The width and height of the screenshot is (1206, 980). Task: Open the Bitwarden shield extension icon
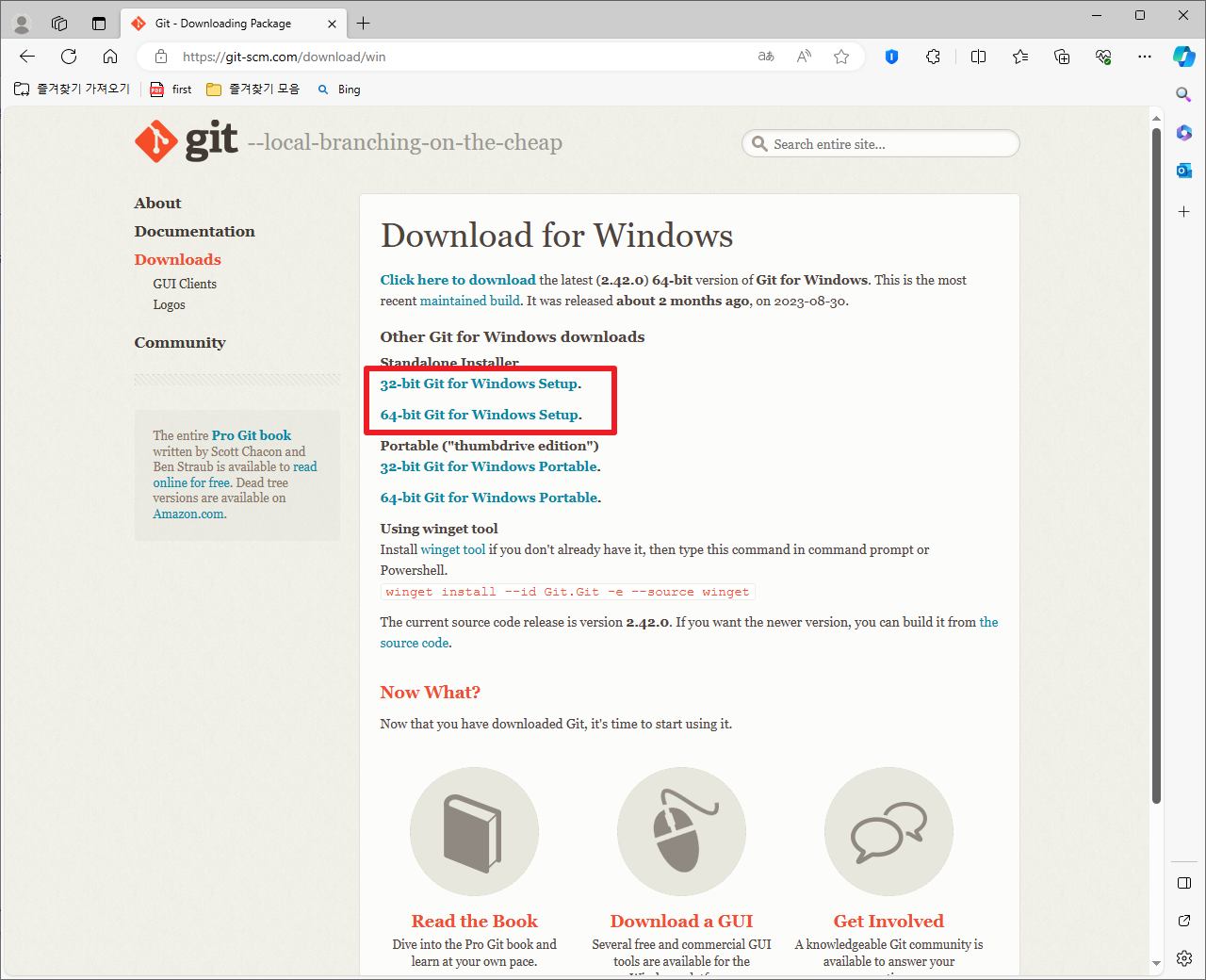(891, 57)
